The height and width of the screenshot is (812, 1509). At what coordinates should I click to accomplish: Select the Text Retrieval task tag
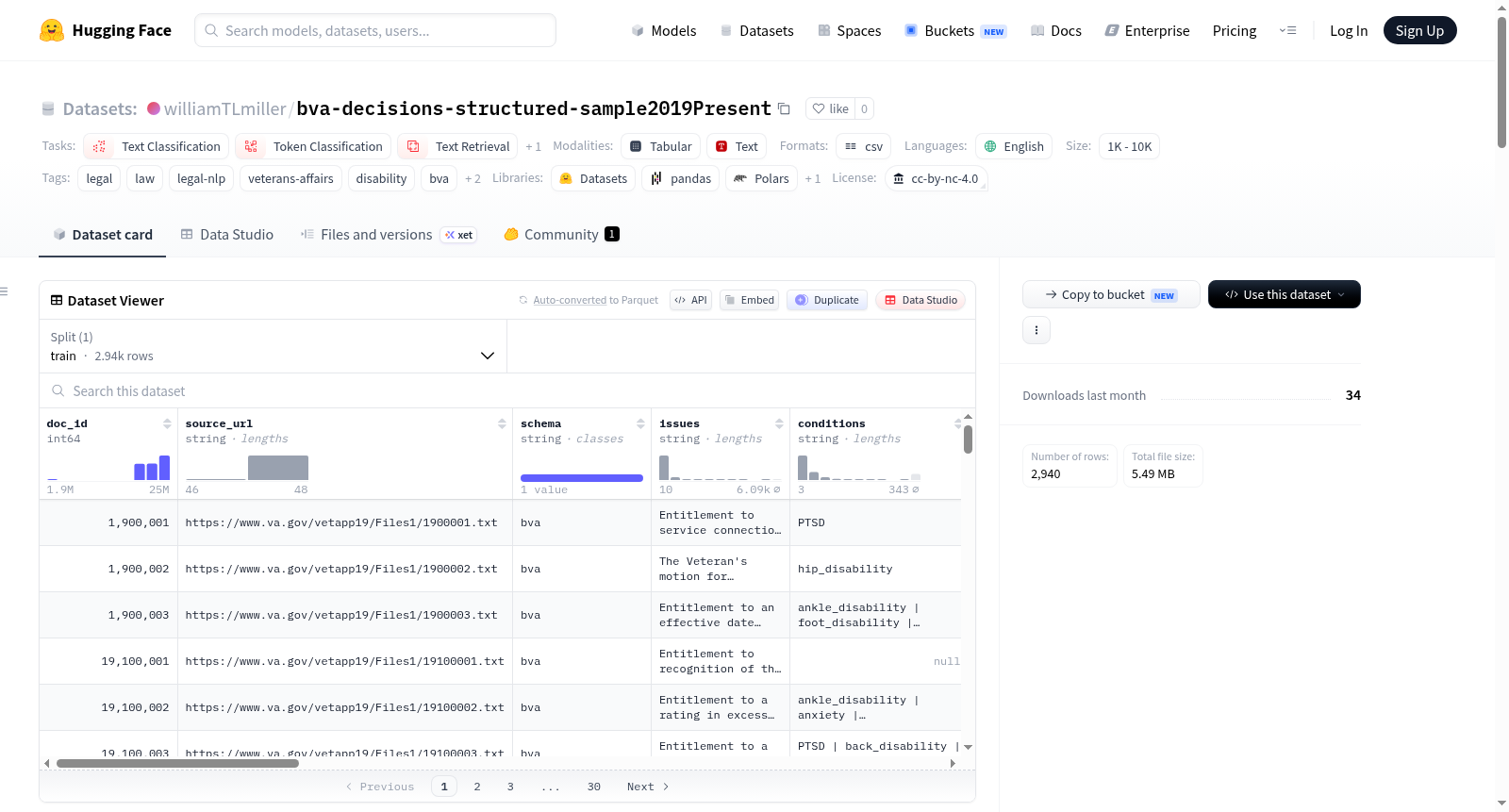point(457,146)
